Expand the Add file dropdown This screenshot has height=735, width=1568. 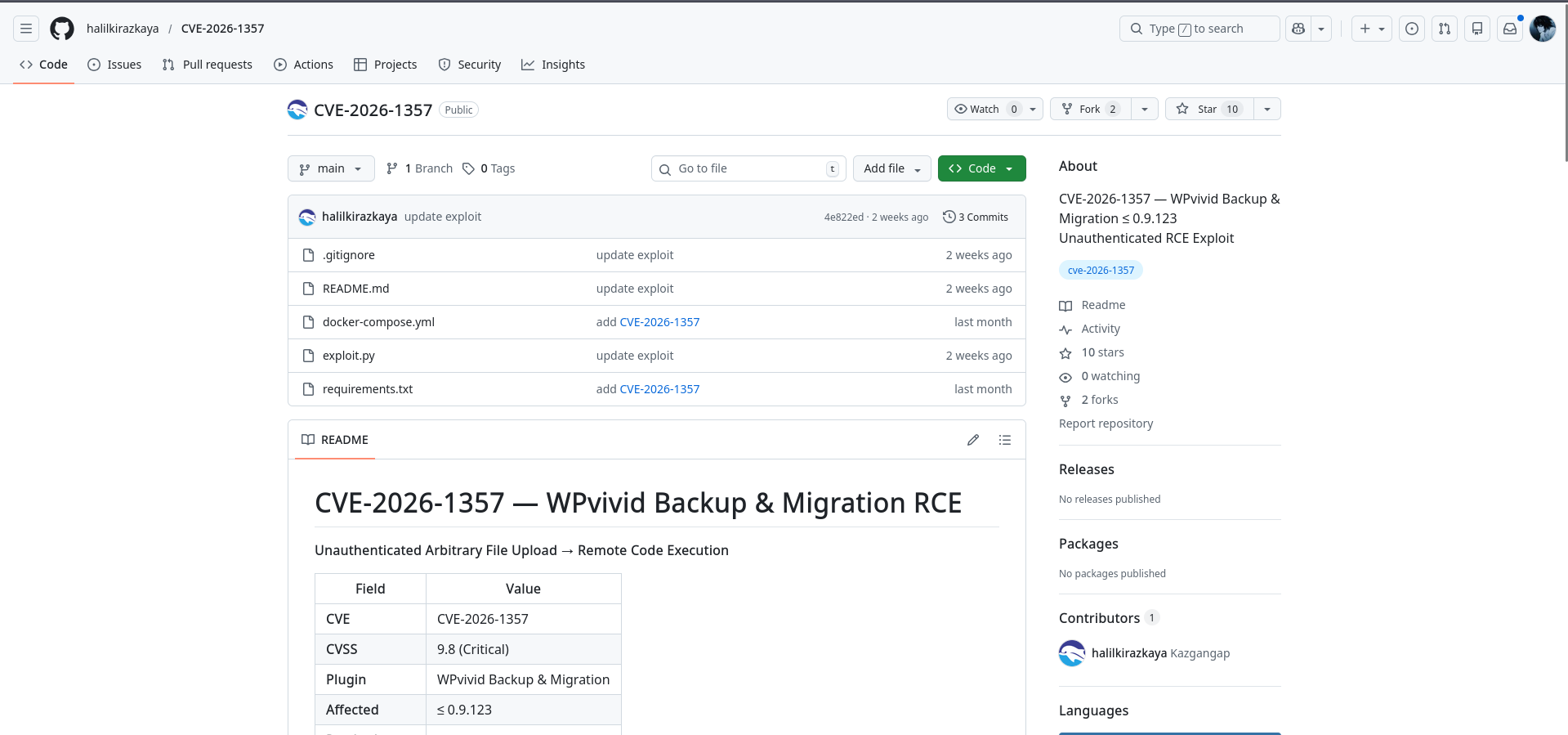(x=892, y=168)
